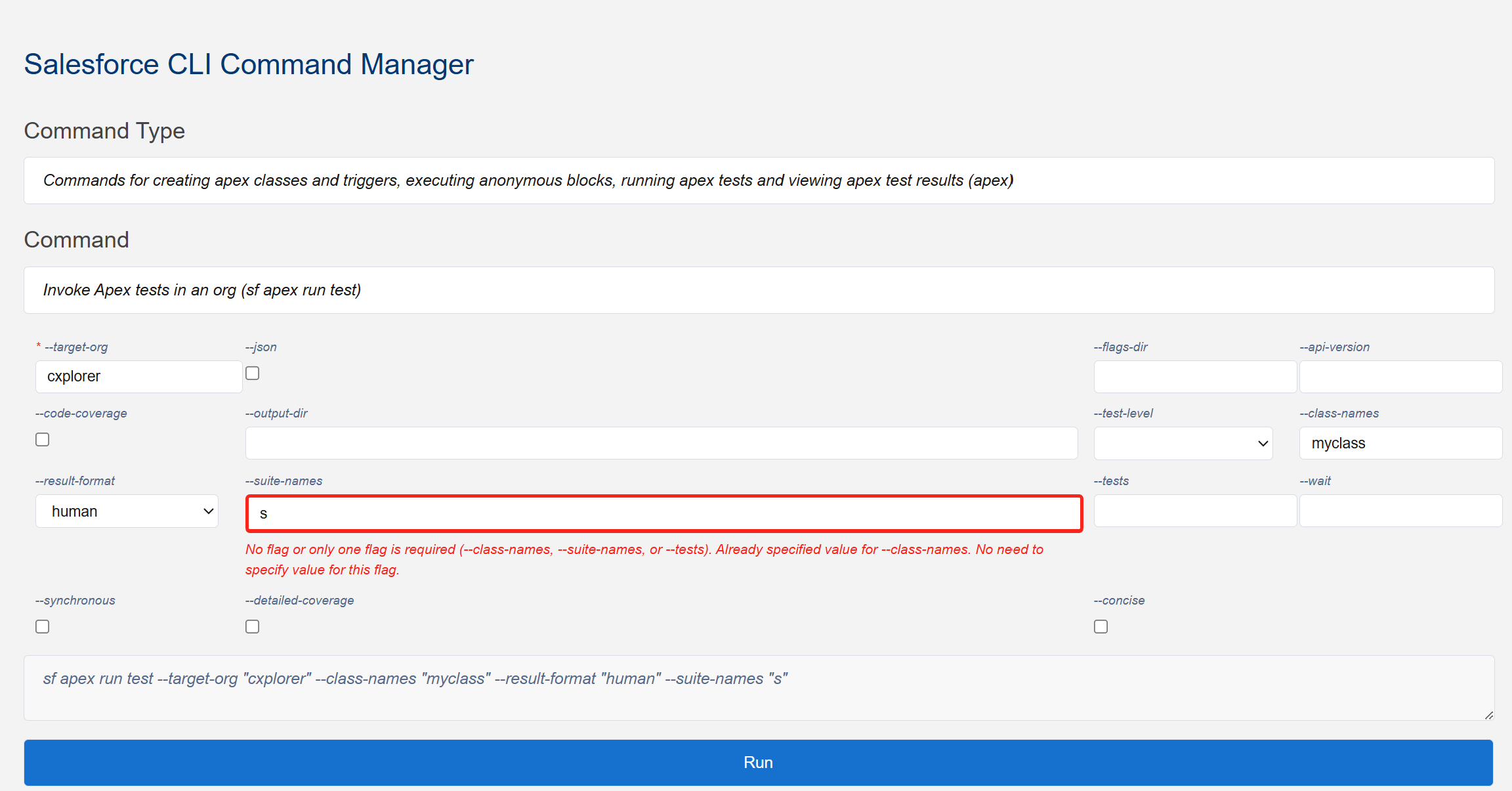The height and width of the screenshot is (791, 1512).
Task: Click the --api-version input box
Action: click(x=1400, y=377)
